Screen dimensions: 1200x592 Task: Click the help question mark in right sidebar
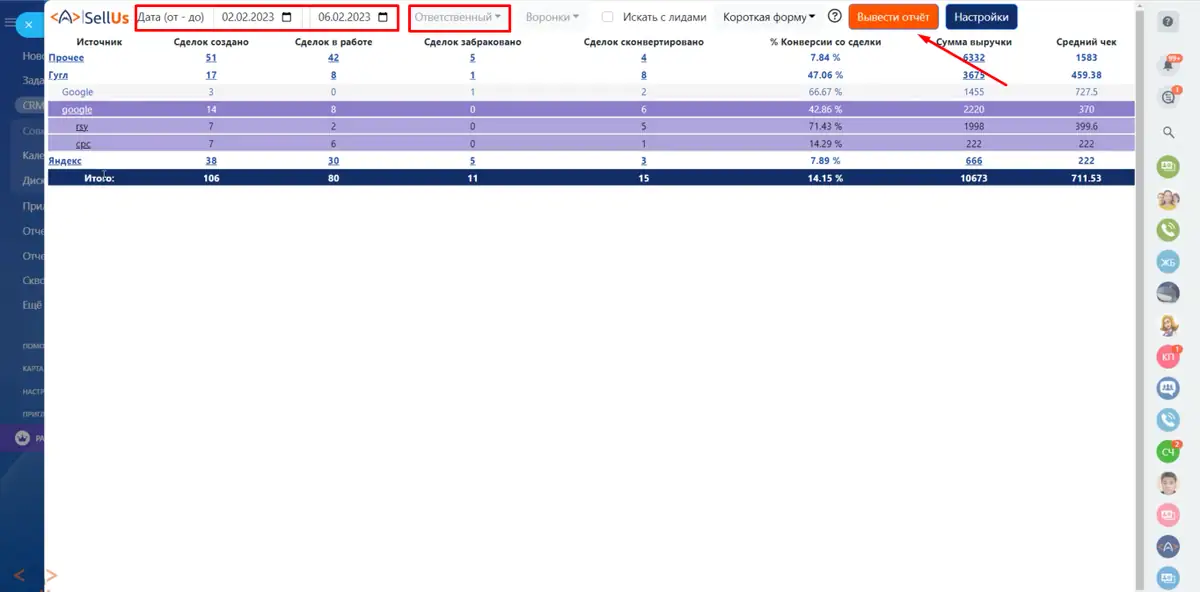[1168, 23]
